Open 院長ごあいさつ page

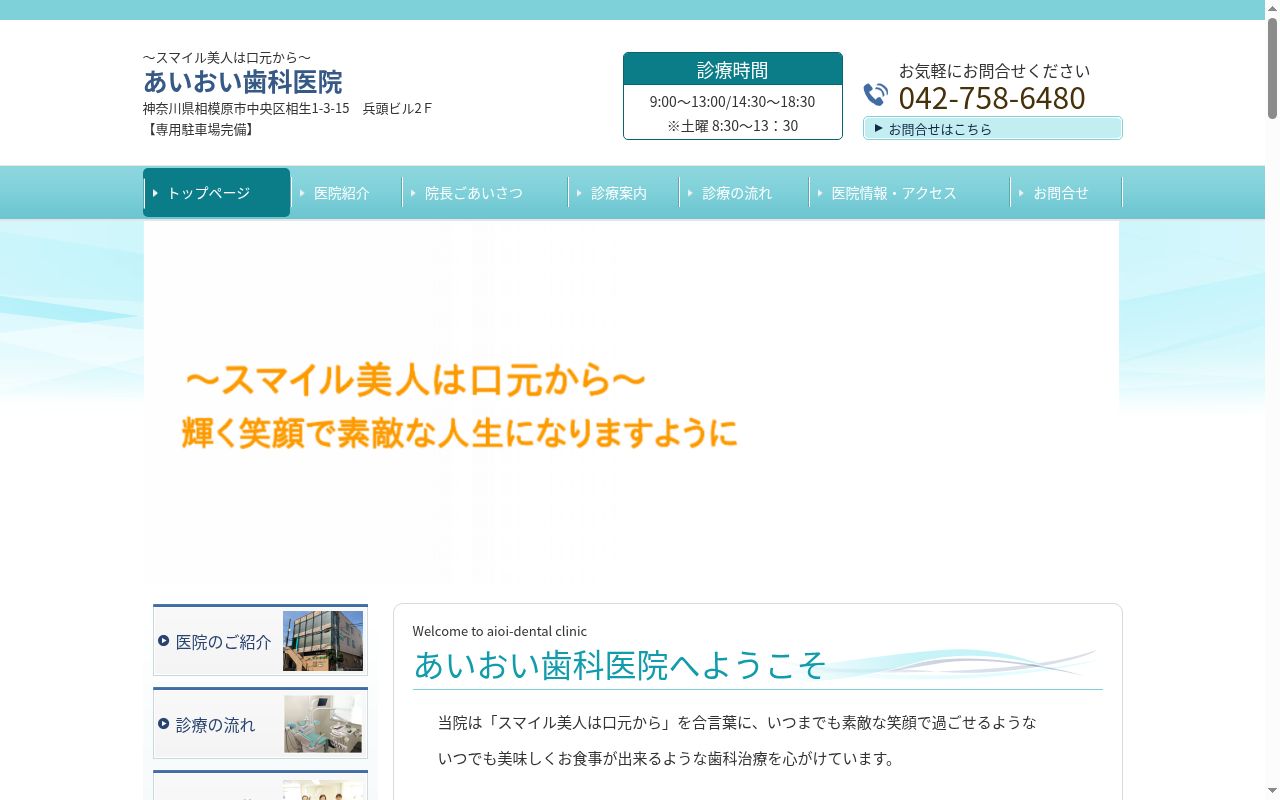coord(485,192)
